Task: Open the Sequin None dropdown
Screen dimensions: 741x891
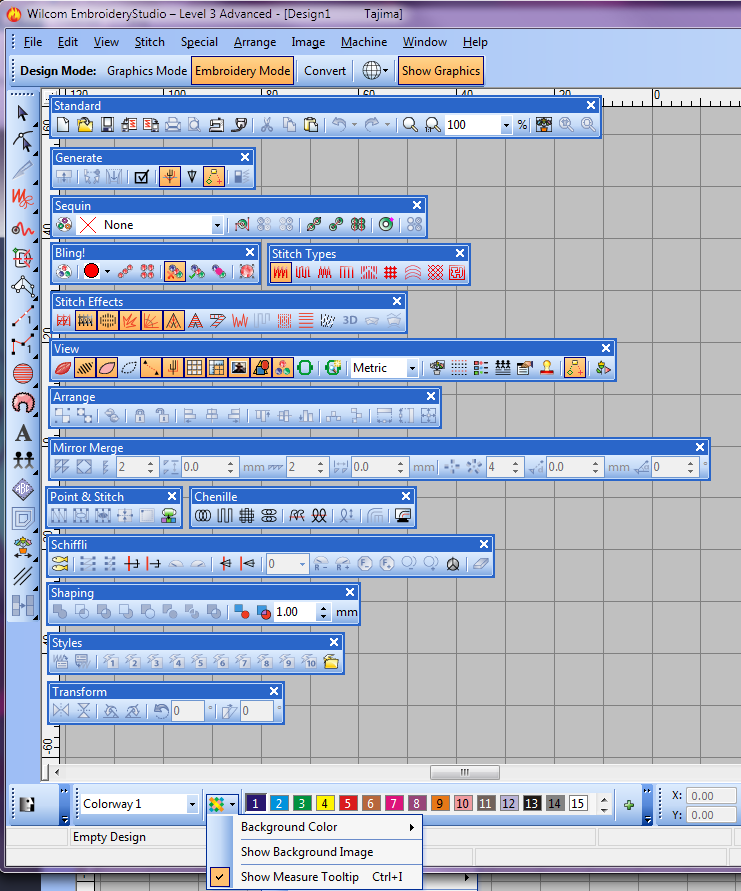Action: tap(217, 226)
